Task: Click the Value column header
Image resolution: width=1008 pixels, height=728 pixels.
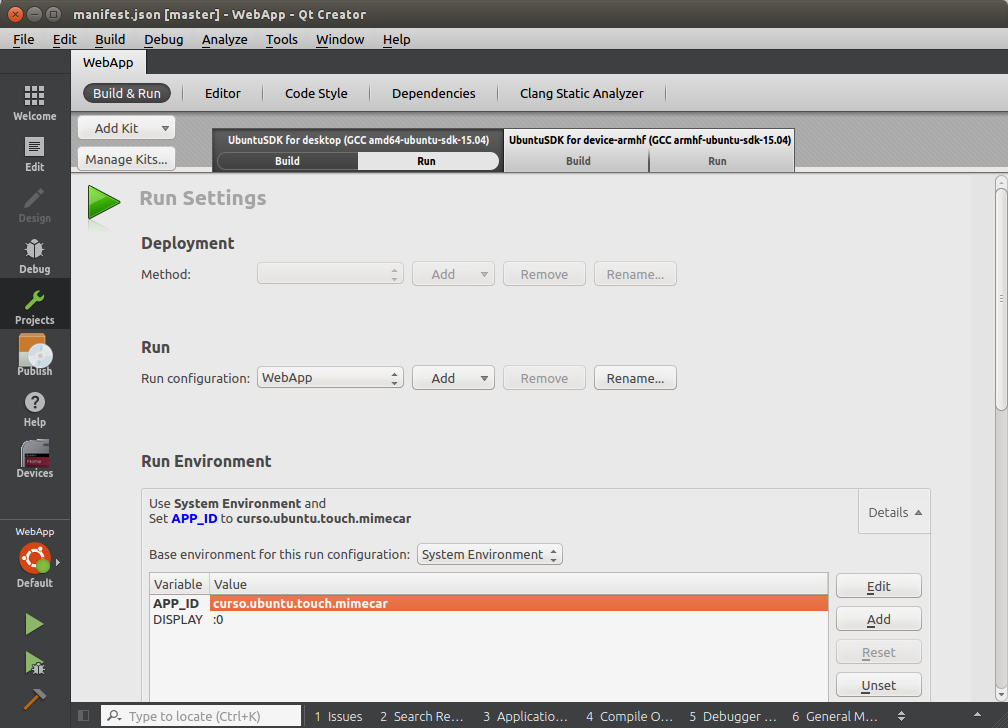Action: tap(518, 584)
